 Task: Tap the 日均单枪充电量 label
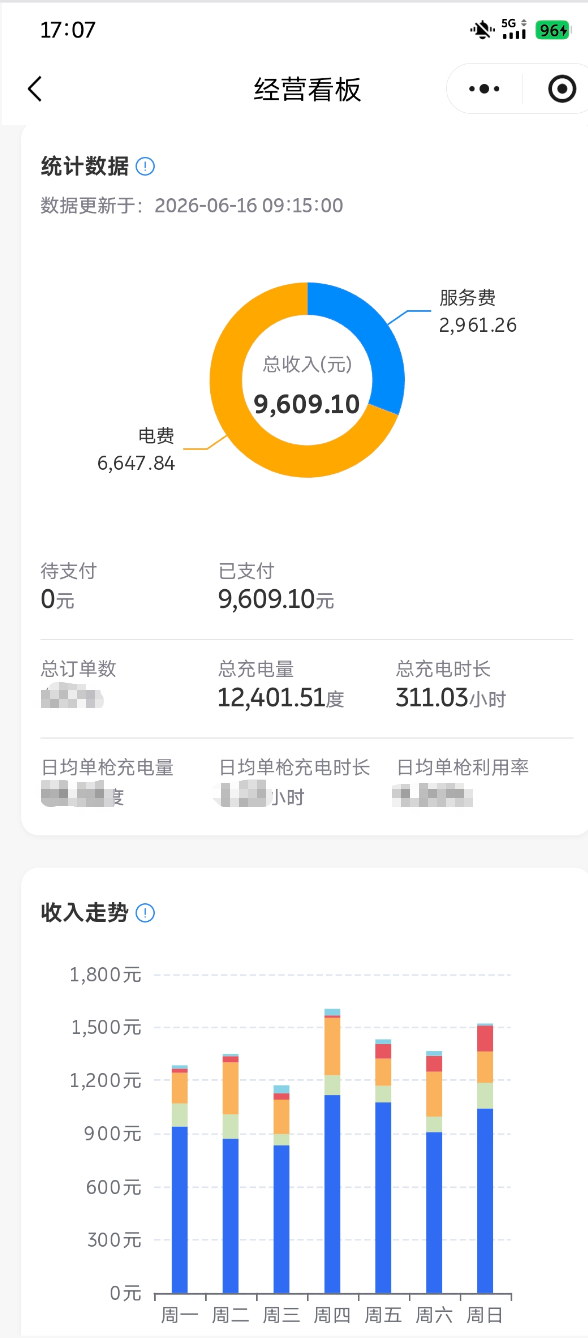click(107, 767)
